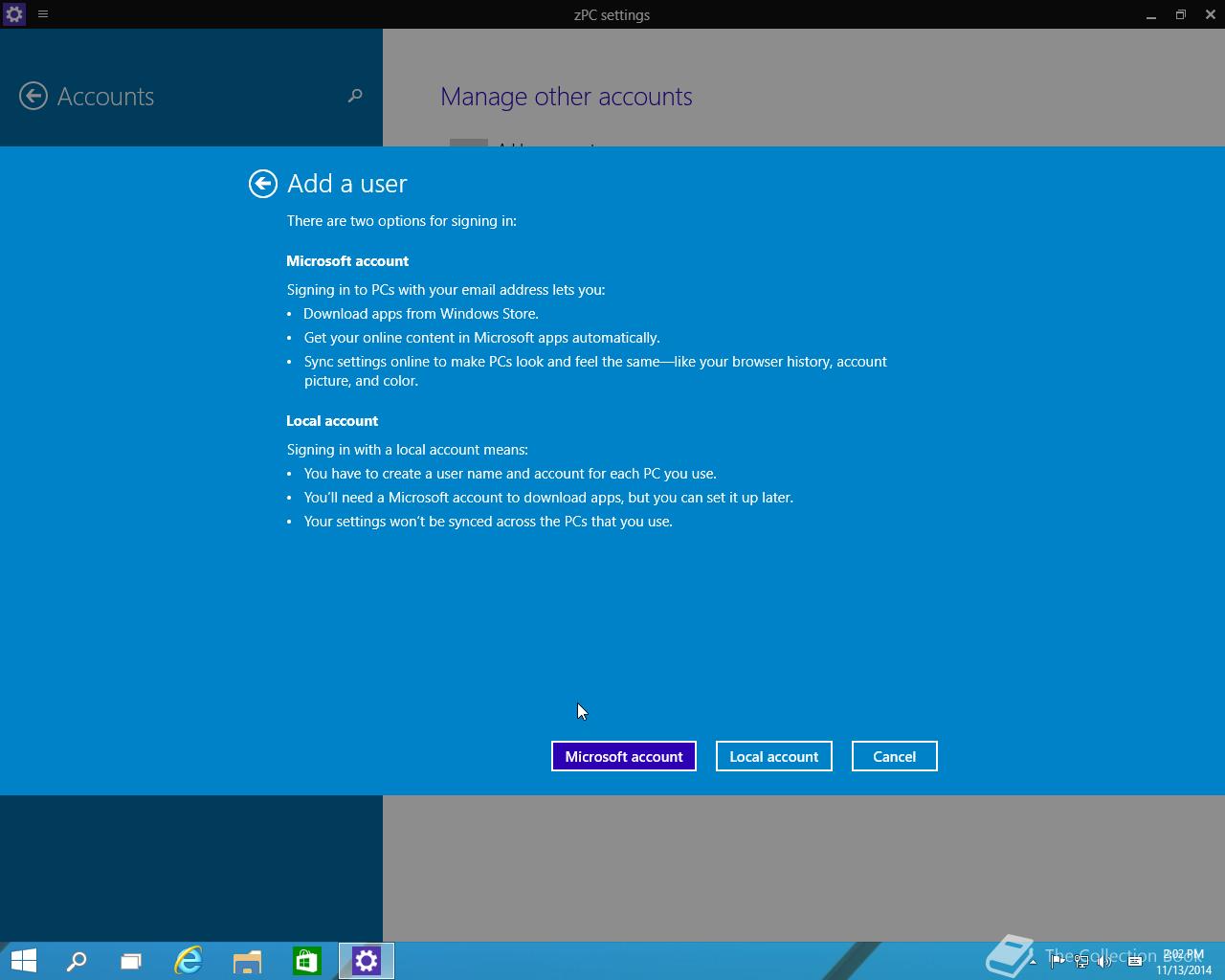Click the 'Add a user' dialog title
Screen dimensions: 1225x980
click(x=347, y=183)
